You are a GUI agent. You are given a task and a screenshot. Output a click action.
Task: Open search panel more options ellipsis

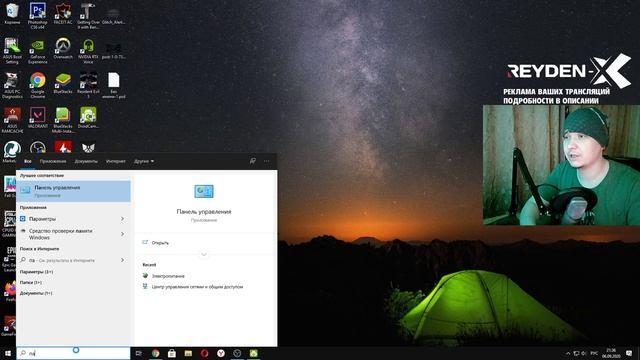pyautogui.click(x=267, y=161)
